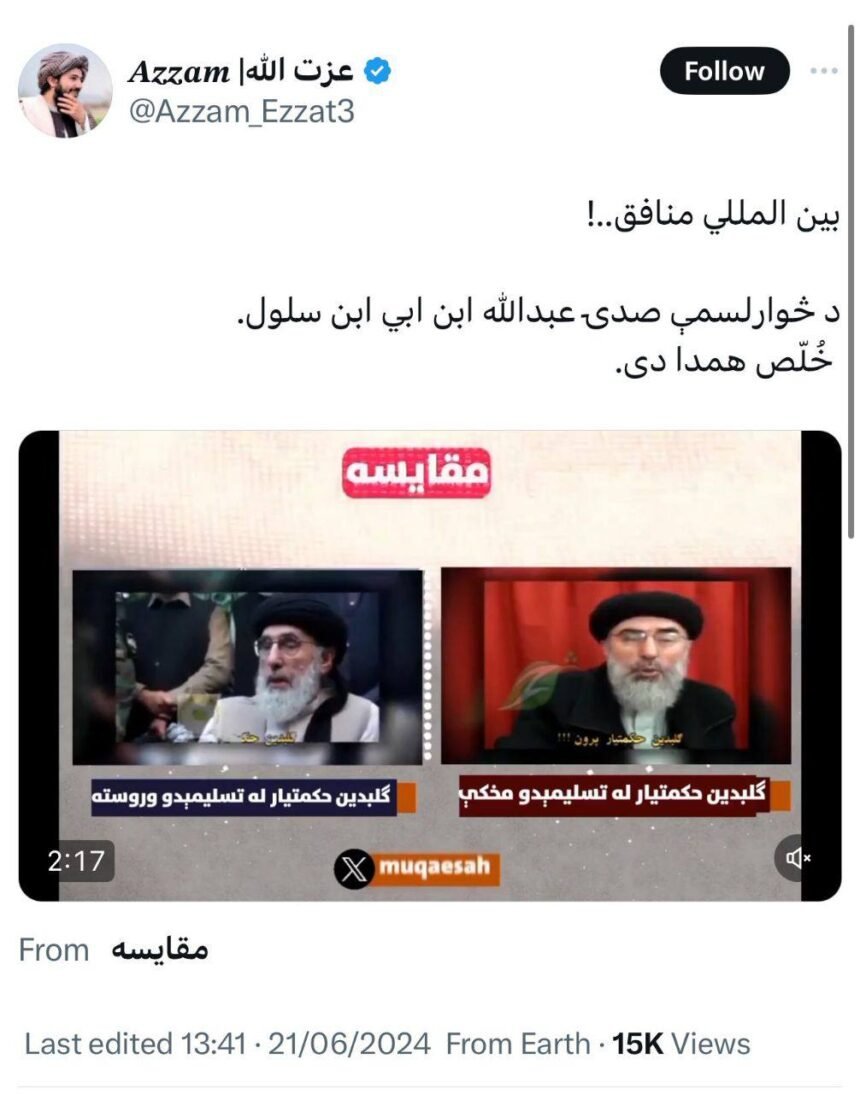Viewport: 860px width, 1094px height.
Task: Open the @Azzam_Ezzat3 handle link
Action: (x=241, y=112)
